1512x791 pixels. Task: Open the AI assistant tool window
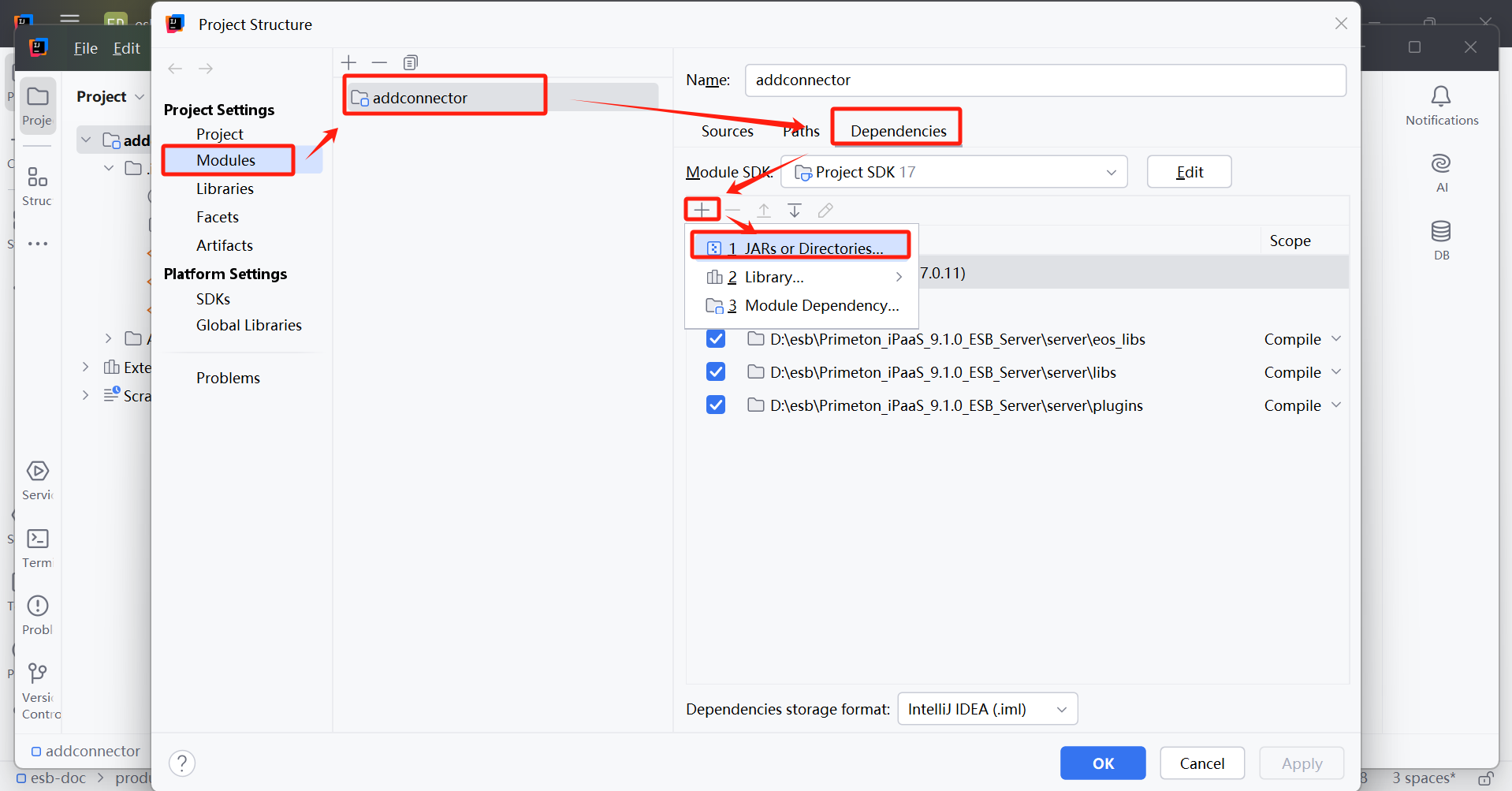click(1441, 173)
